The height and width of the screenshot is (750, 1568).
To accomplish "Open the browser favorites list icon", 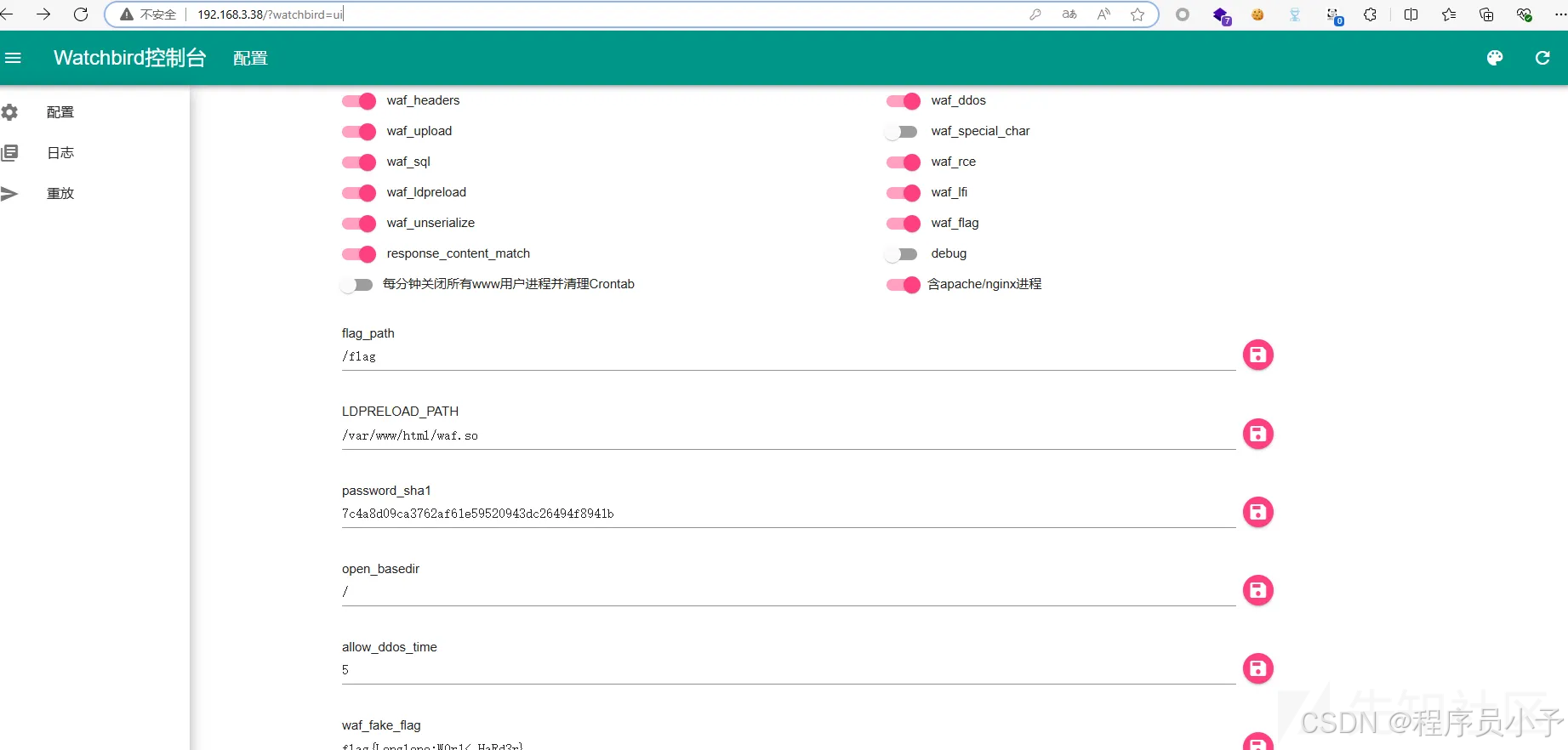I will pos(1449,14).
